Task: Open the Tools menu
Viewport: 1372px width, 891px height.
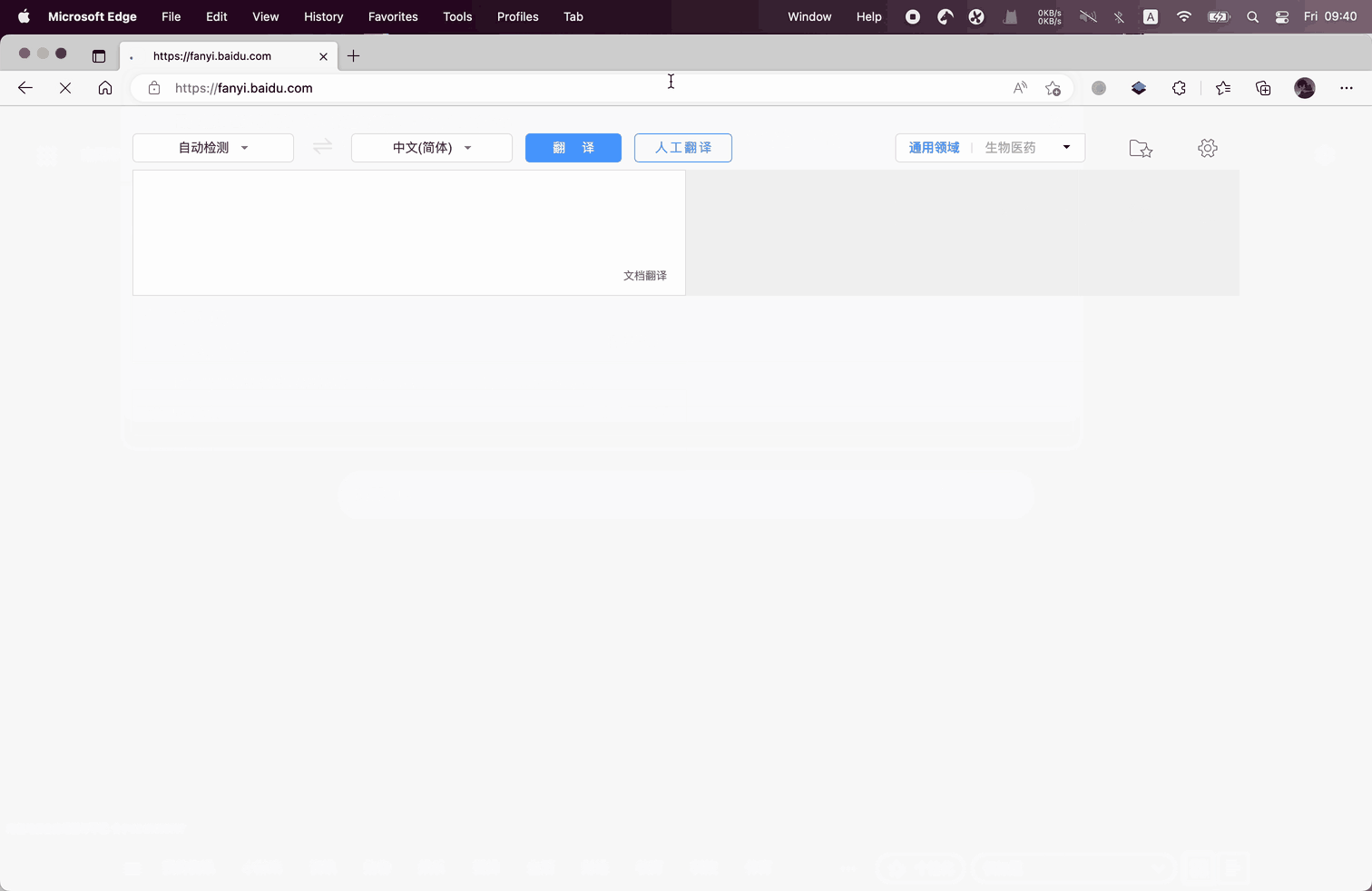Action: pos(457,16)
